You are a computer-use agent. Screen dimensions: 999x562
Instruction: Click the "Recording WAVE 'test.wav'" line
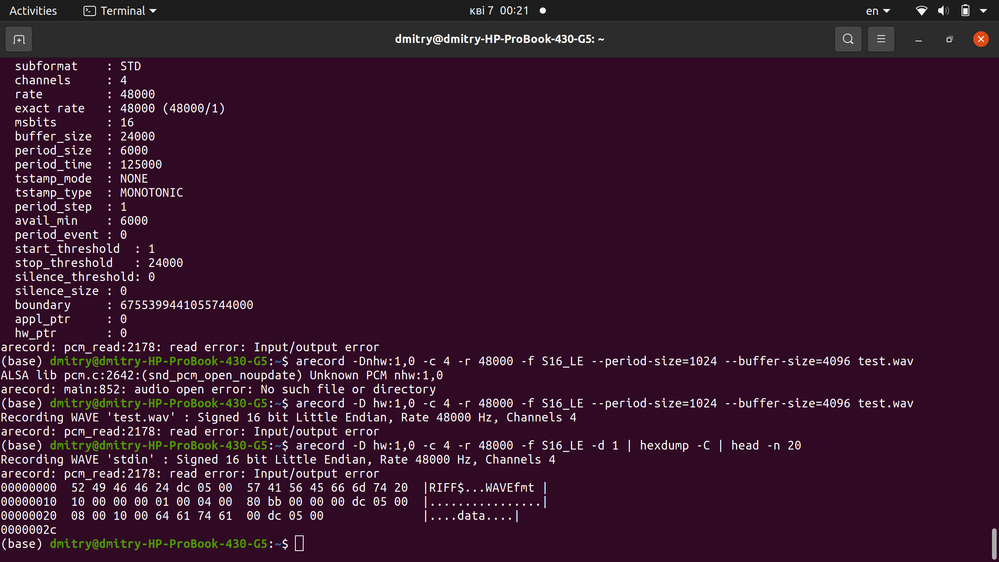[289, 417]
